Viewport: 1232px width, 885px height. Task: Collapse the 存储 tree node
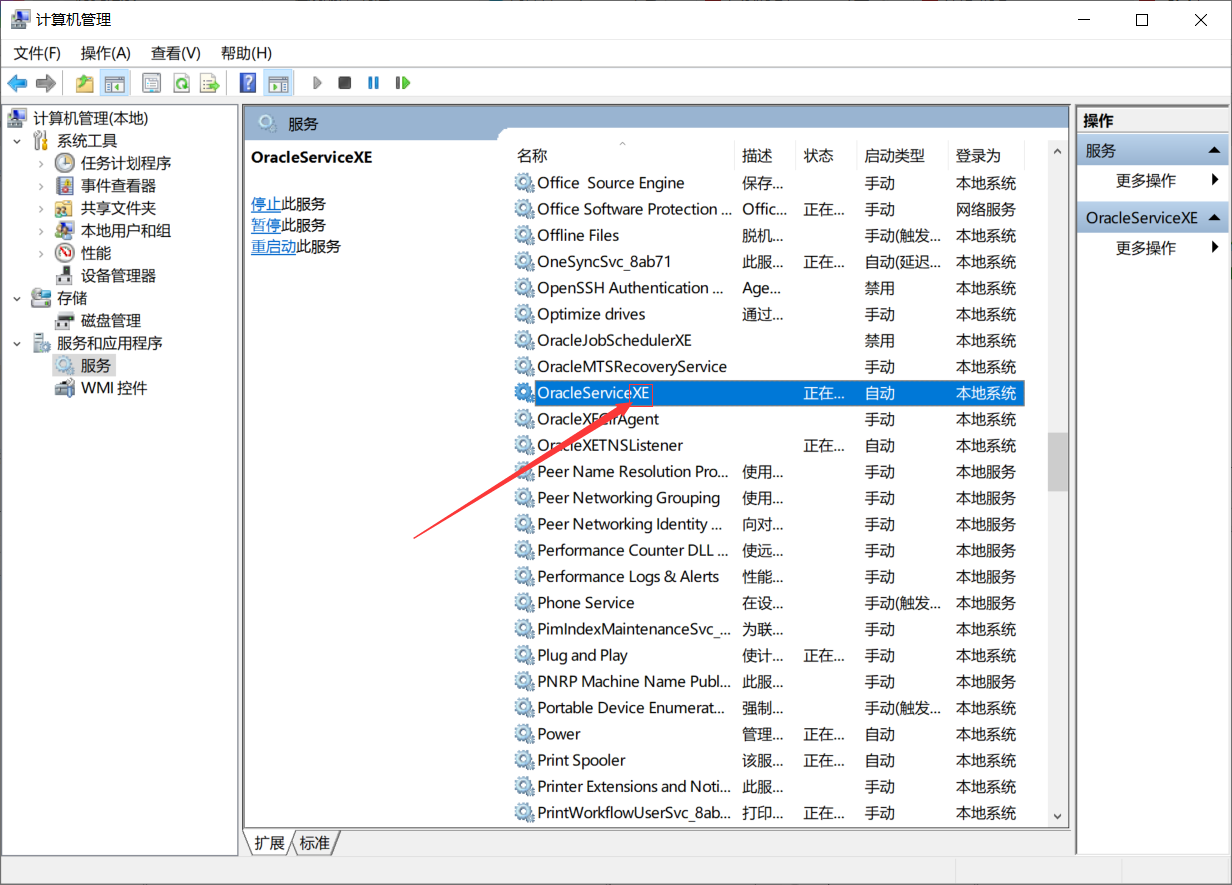[x=15, y=297]
